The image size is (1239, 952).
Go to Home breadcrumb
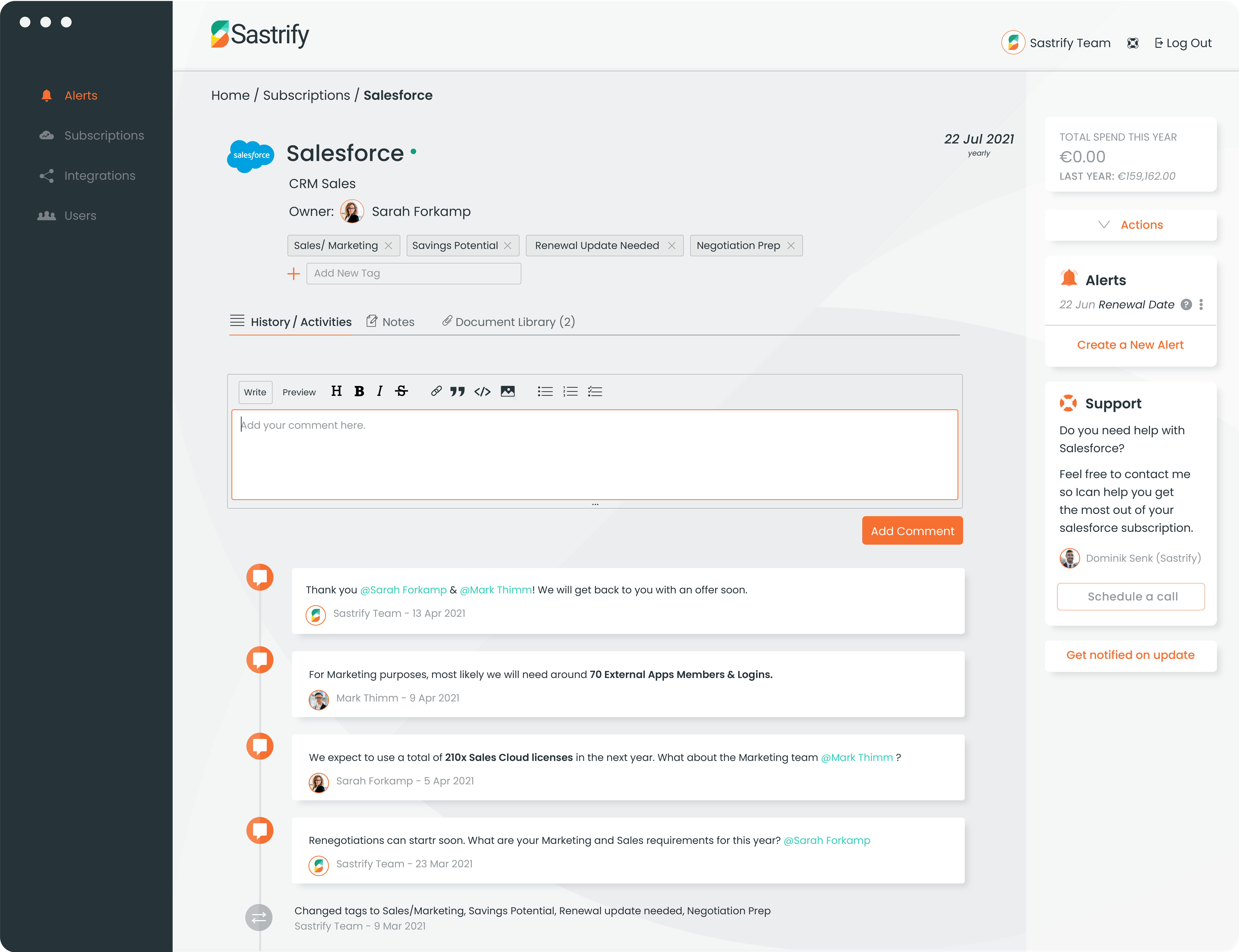pyautogui.click(x=230, y=95)
